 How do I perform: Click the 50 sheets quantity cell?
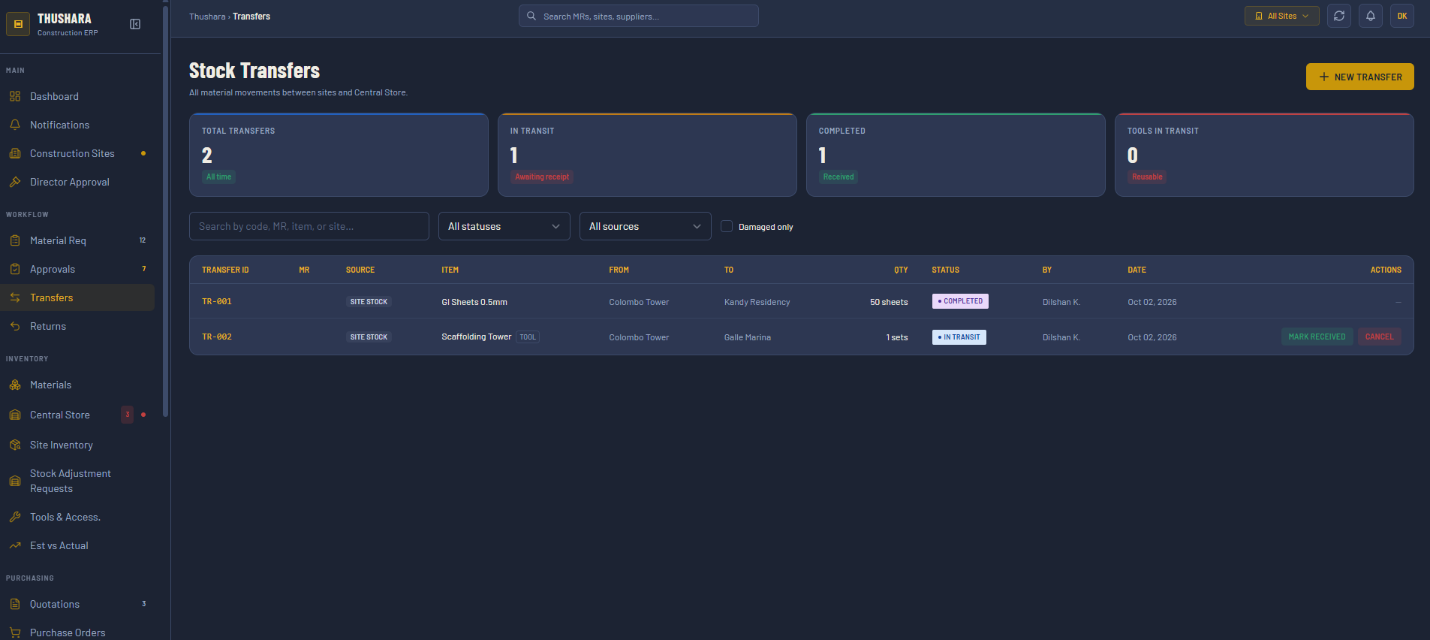point(889,301)
